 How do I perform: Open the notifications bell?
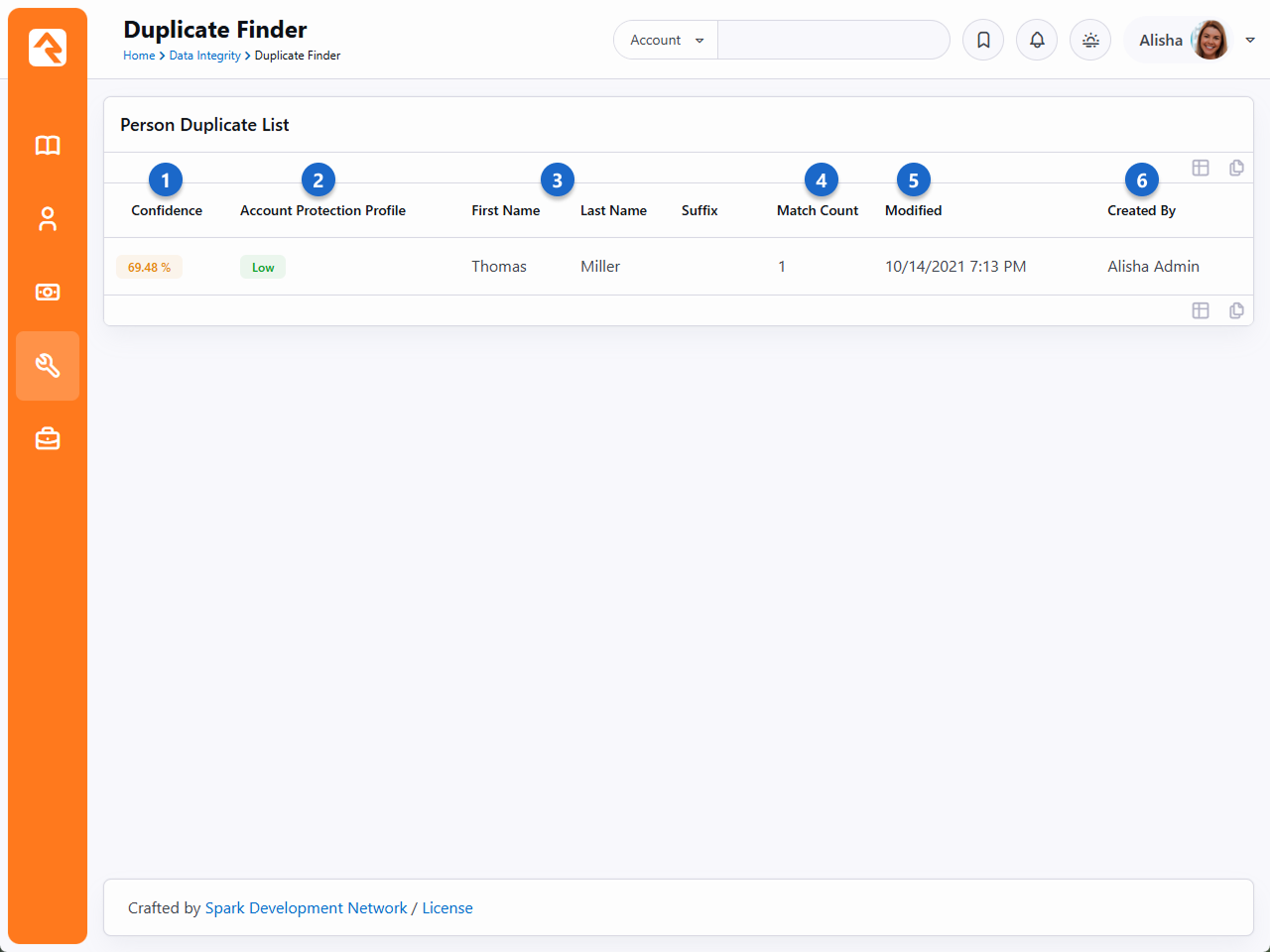point(1037,41)
